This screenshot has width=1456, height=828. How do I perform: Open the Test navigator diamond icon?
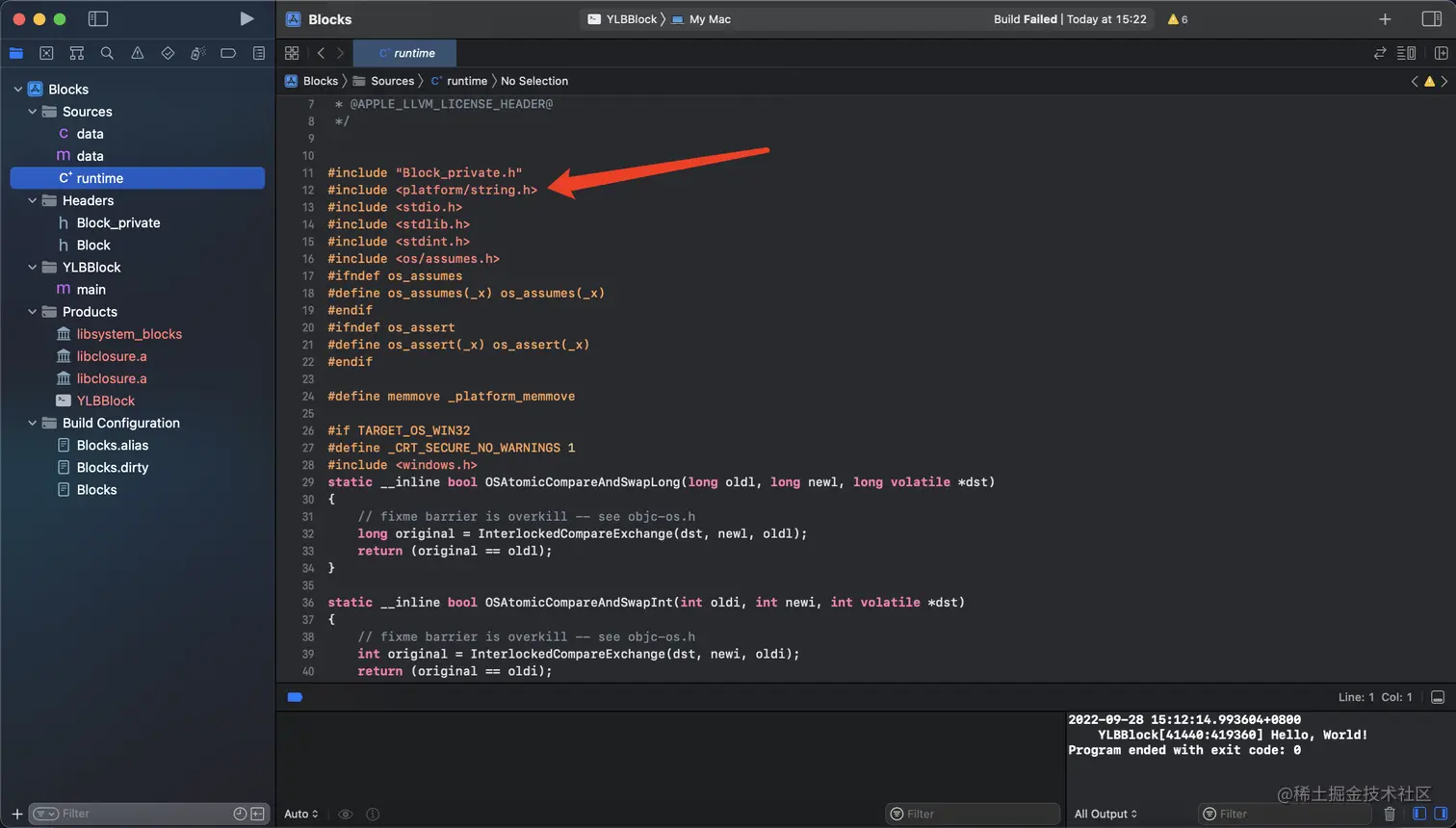click(x=168, y=53)
